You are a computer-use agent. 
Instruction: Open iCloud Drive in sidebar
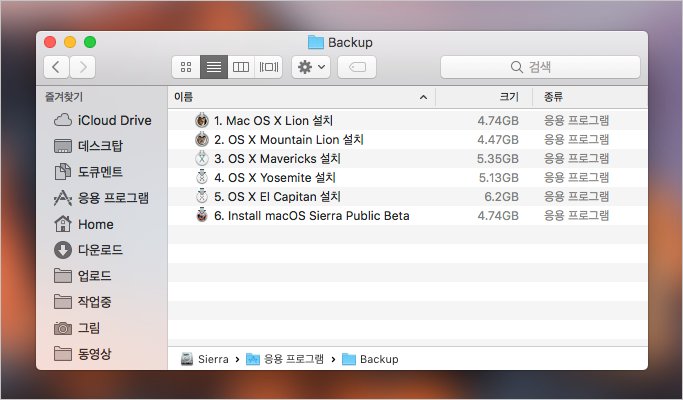point(103,120)
